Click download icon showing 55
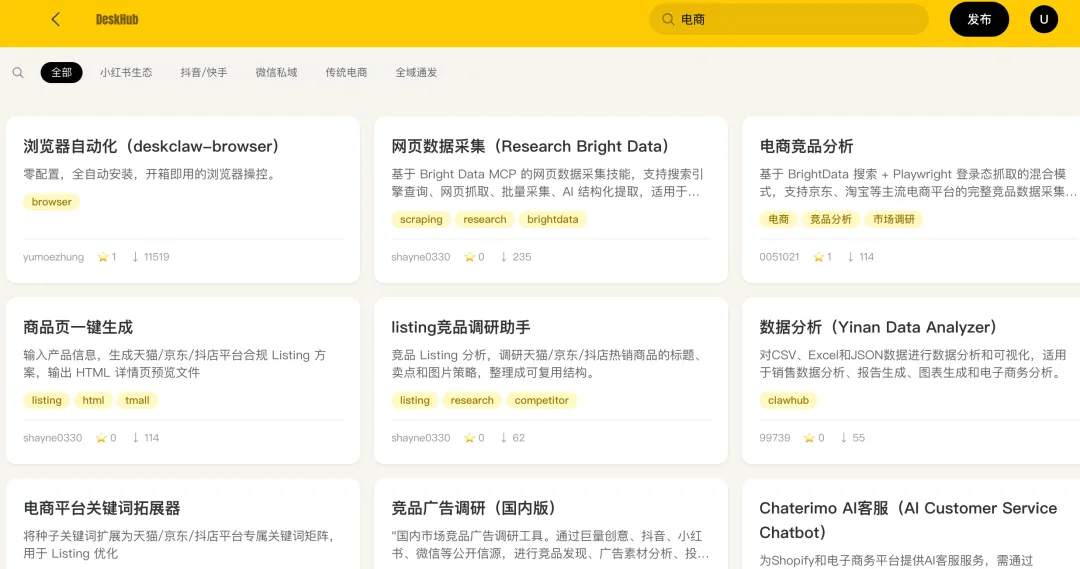Viewport: 1080px width, 569px height. (843, 438)
